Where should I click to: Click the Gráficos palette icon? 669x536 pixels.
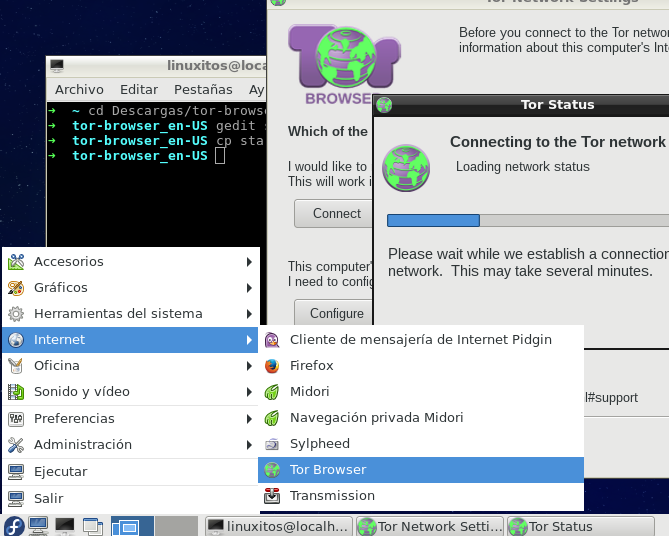click(x=16, y=288)
